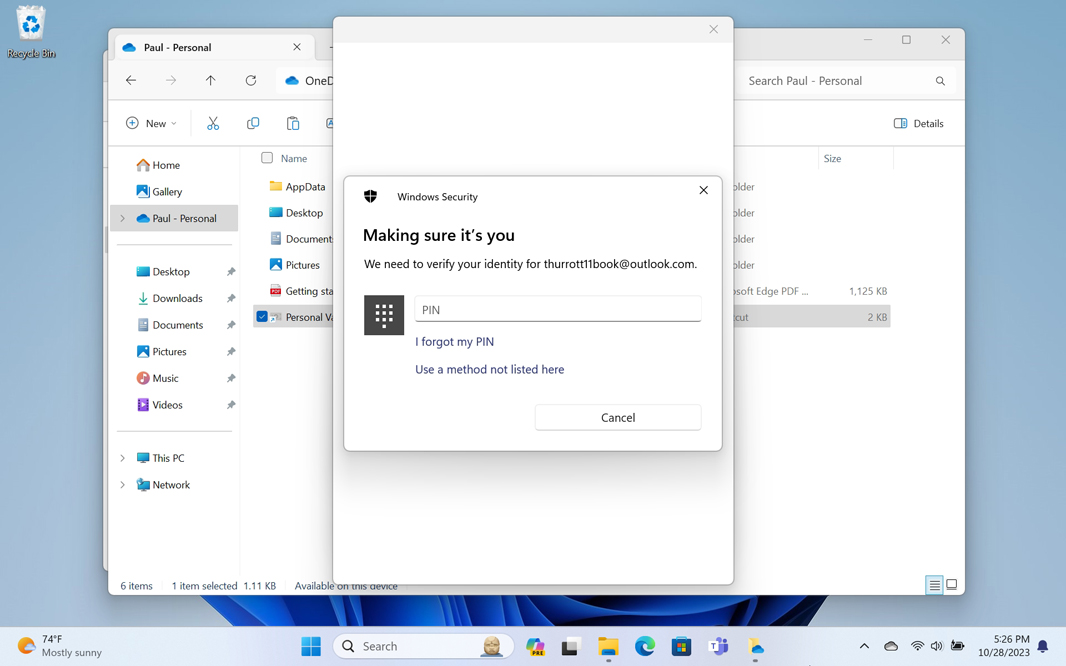Screen dimensions: 1066x666
Task: Select the Paul - Personal tab
Action: pyautogui.click(x=177, y=47)
